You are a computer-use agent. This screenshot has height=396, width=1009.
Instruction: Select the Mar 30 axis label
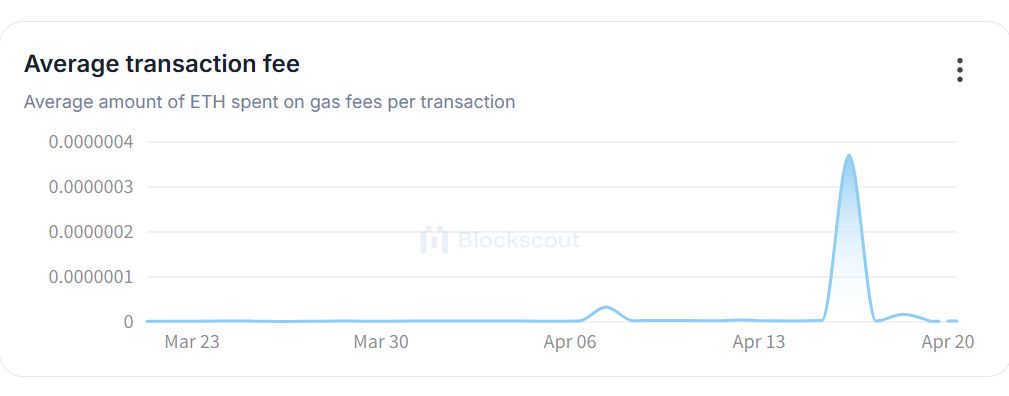(381, 342)
